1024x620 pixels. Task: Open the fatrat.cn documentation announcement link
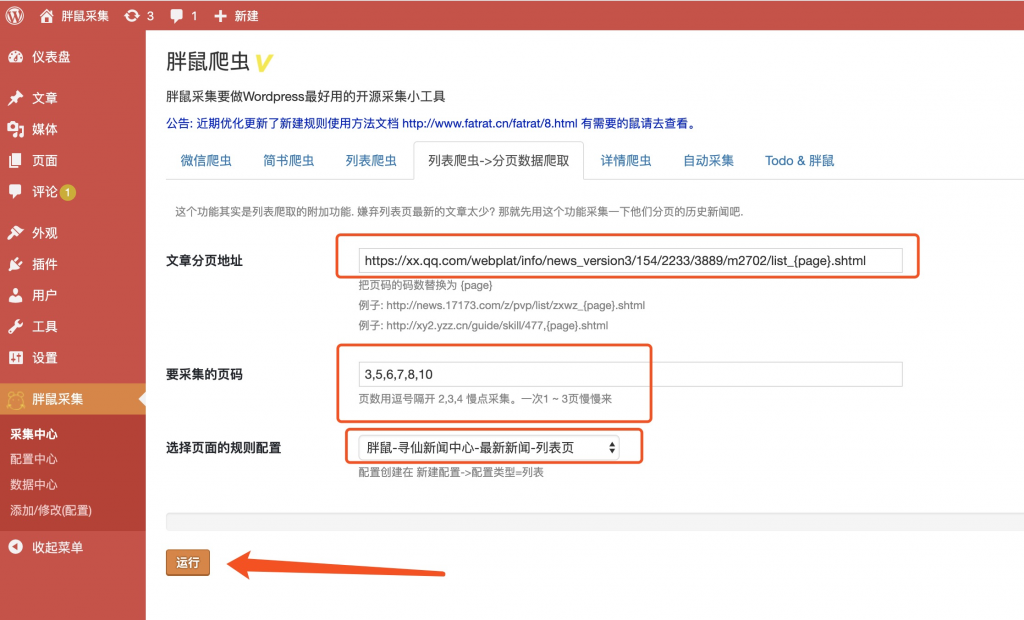489,123
